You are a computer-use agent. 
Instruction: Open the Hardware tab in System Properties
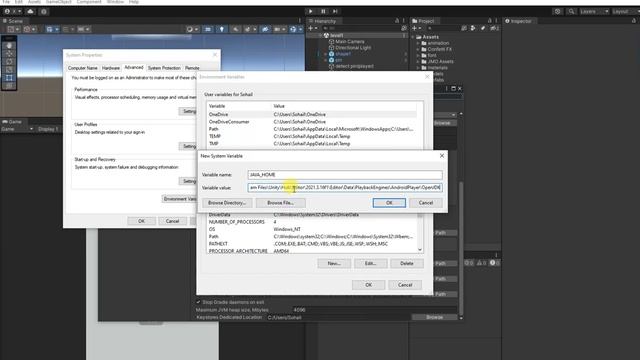pos(111,68)
